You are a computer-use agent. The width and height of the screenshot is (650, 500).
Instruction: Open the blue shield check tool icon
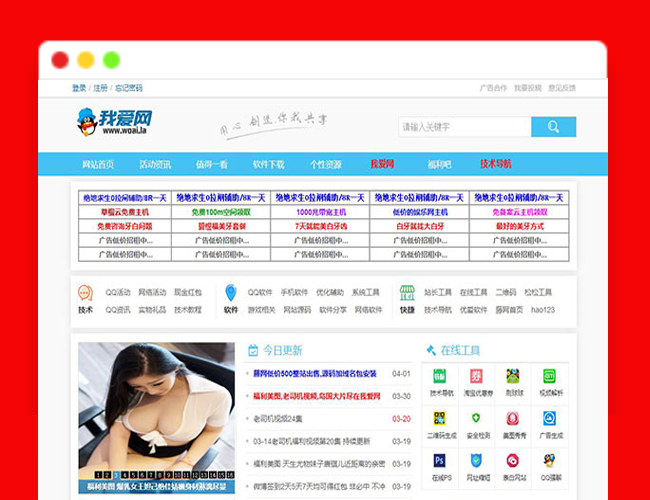tap(476, 461)
